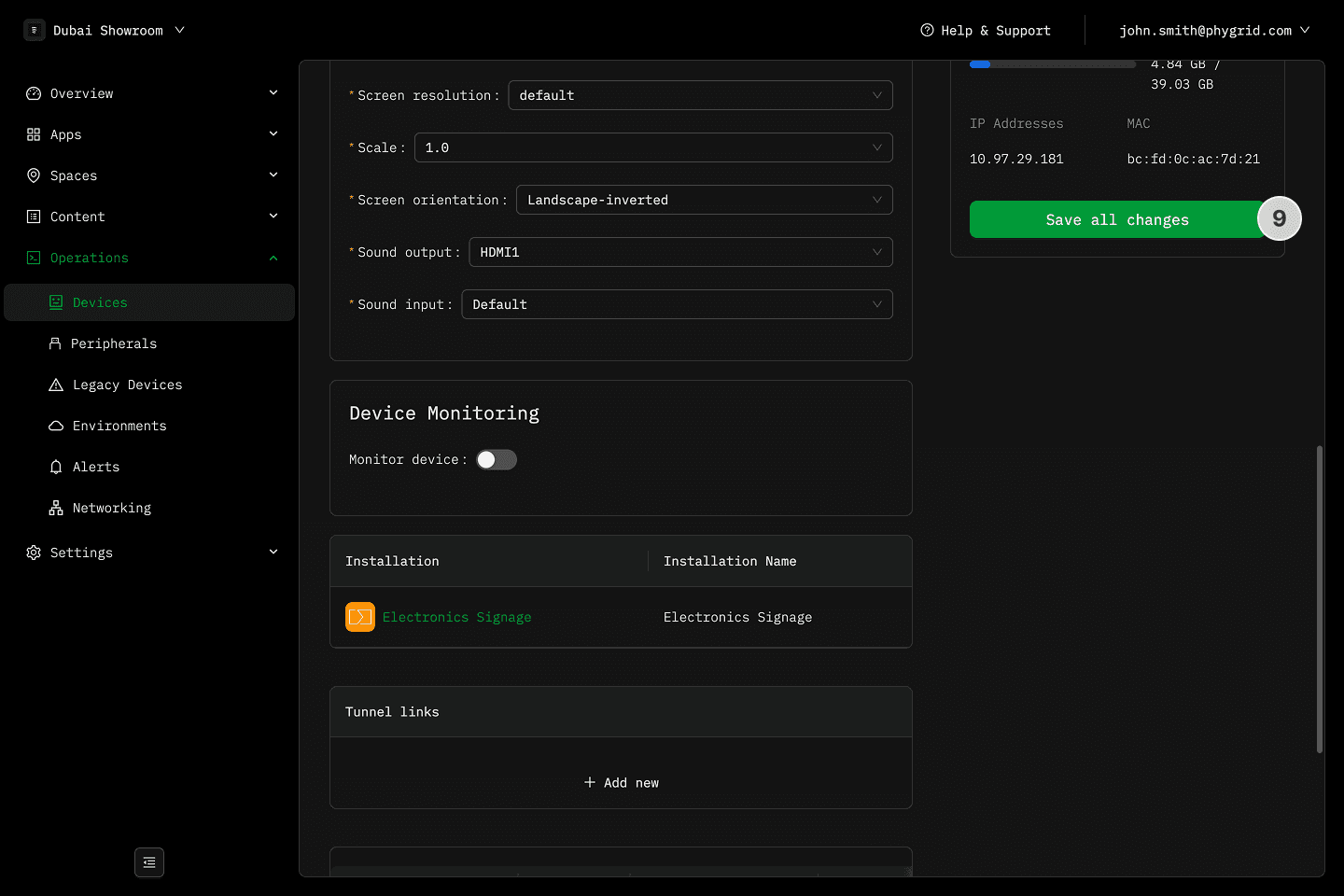Open the john.smith@phygrid.com account menu

(1214, 30)
